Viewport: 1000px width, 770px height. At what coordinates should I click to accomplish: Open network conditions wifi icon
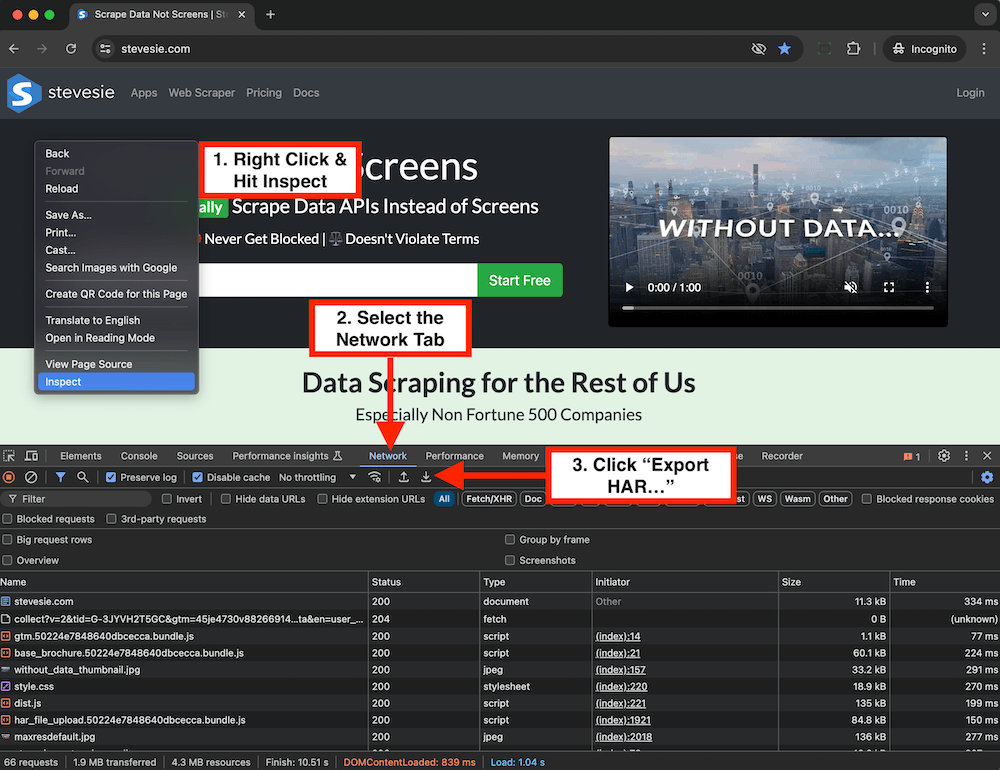pyautogui.click(x=375, y=477)
